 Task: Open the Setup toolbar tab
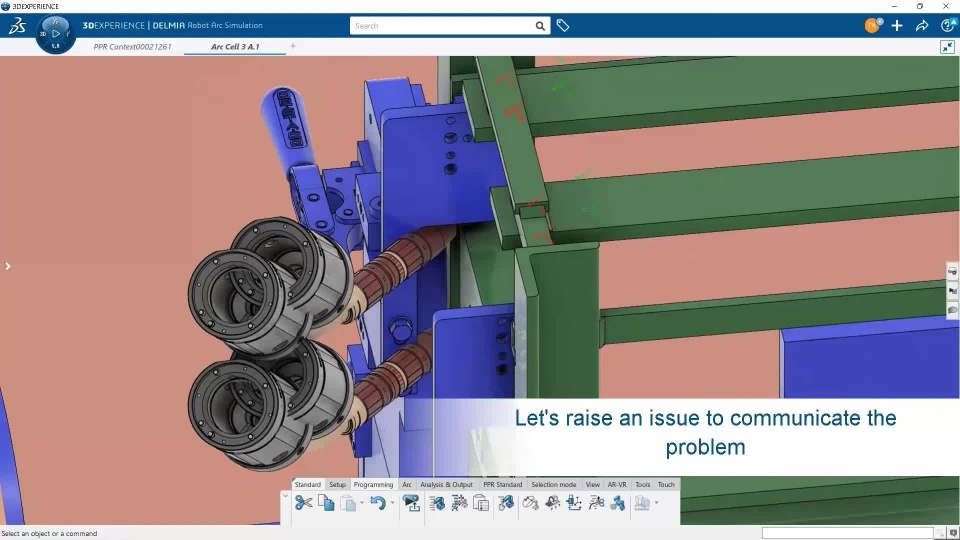[x=337, y=484]
